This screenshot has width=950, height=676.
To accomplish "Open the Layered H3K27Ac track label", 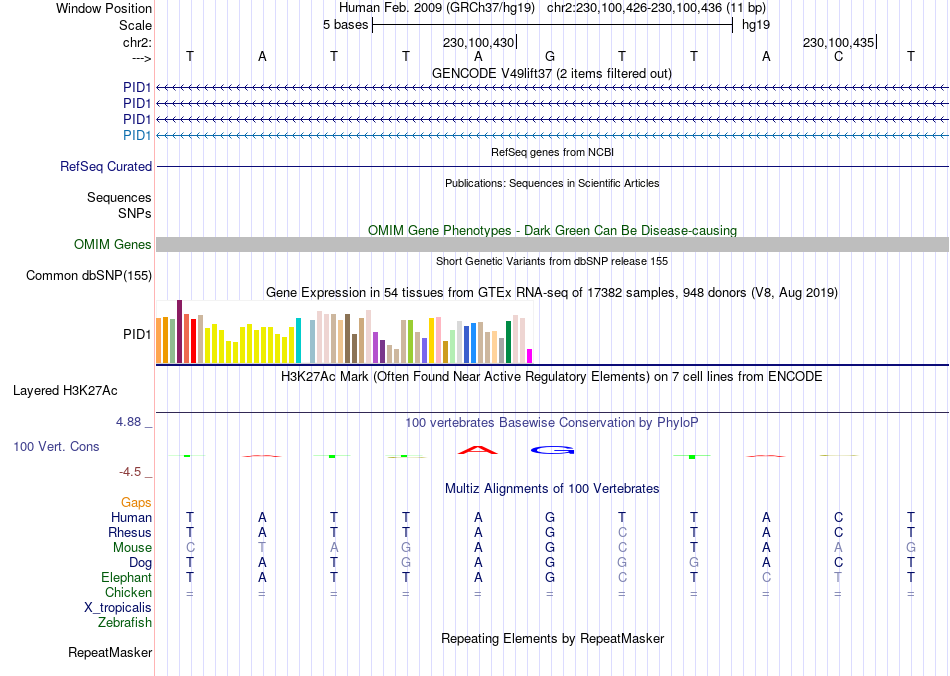I will [x=65, y=391].
